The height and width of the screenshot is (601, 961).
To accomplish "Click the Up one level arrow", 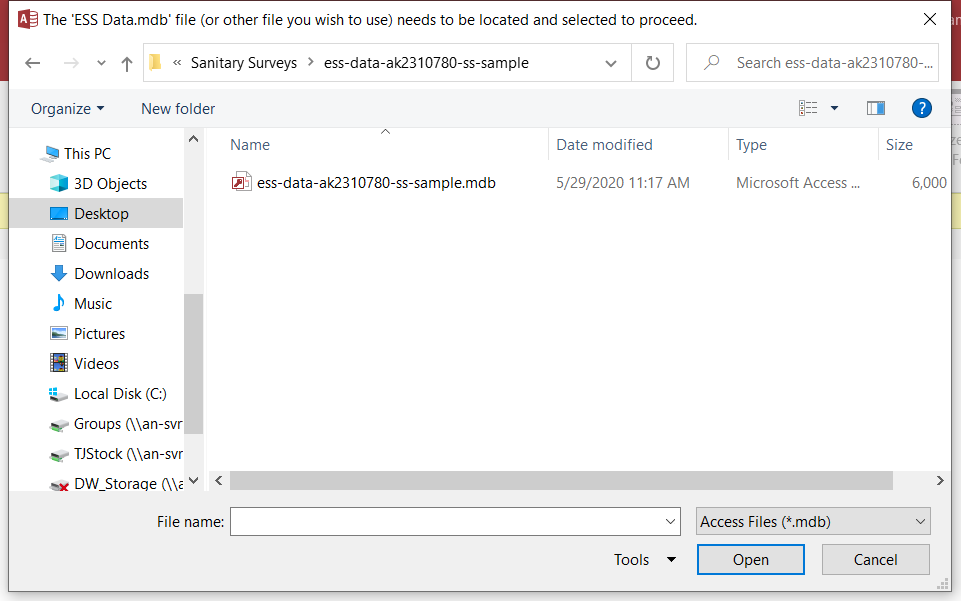I will pos(127,63).
